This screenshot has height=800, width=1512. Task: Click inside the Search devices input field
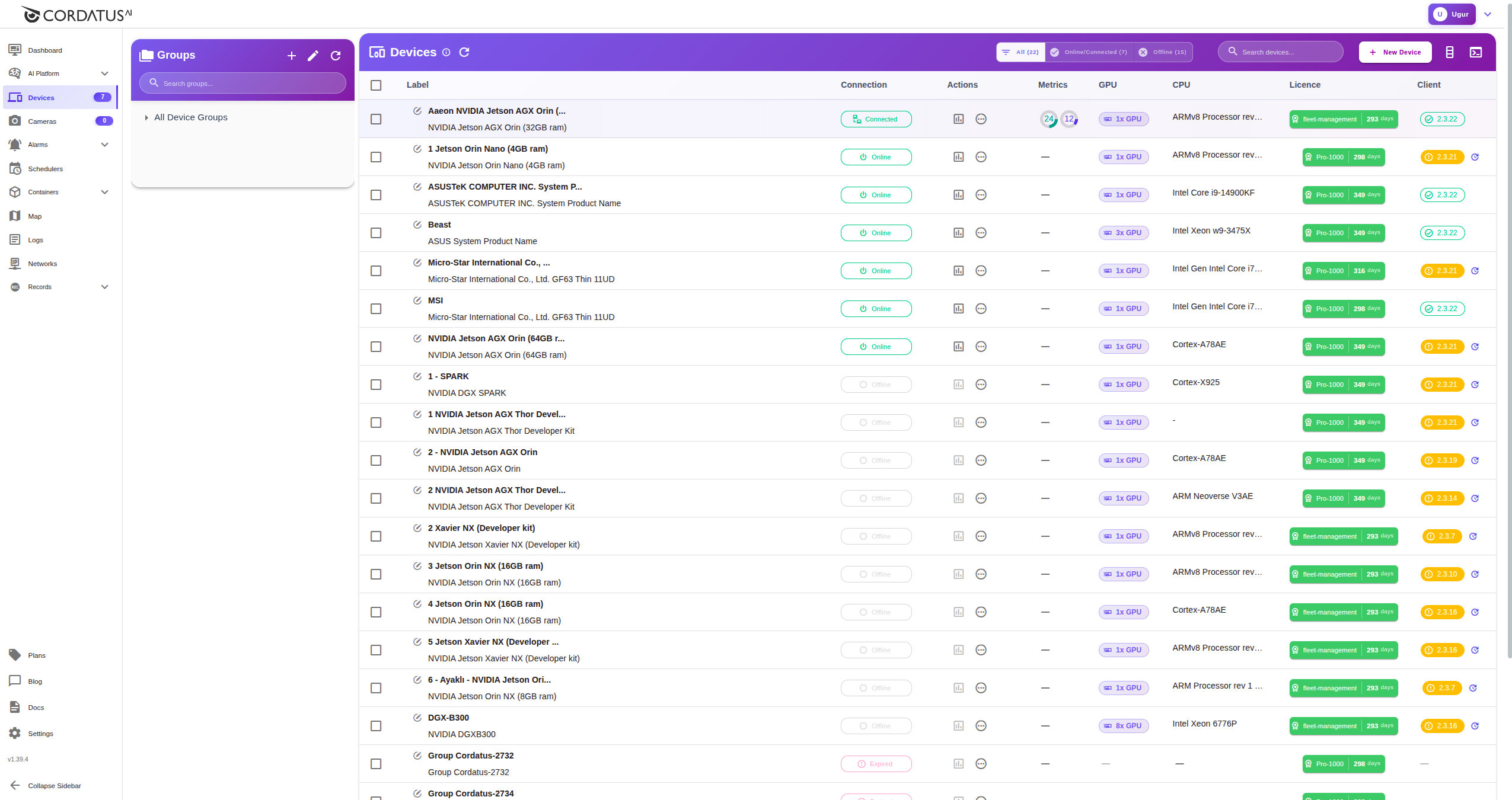pyautogui.click(x=1281, y=52)
